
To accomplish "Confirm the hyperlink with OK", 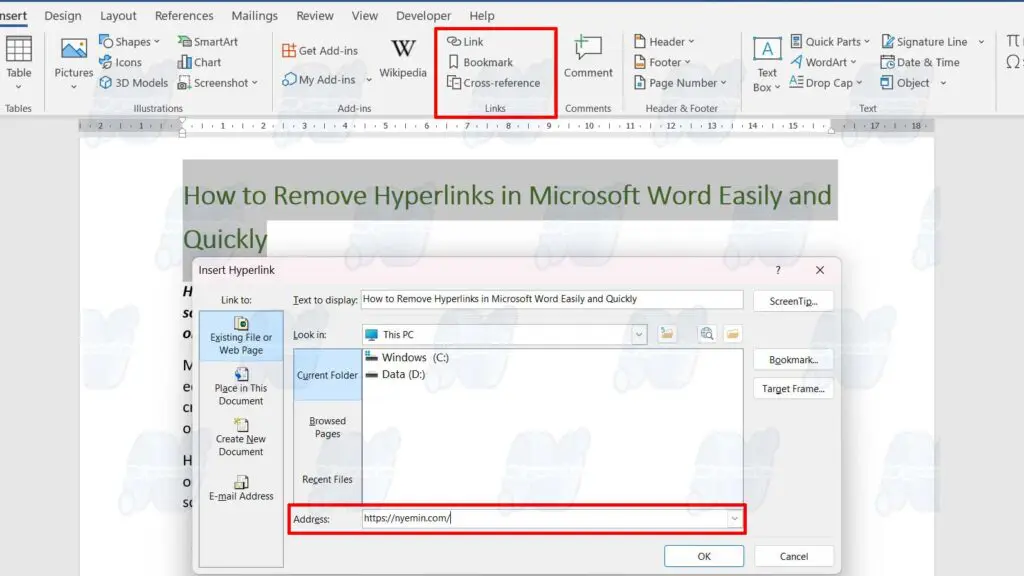I will click(x=704, y=556).
